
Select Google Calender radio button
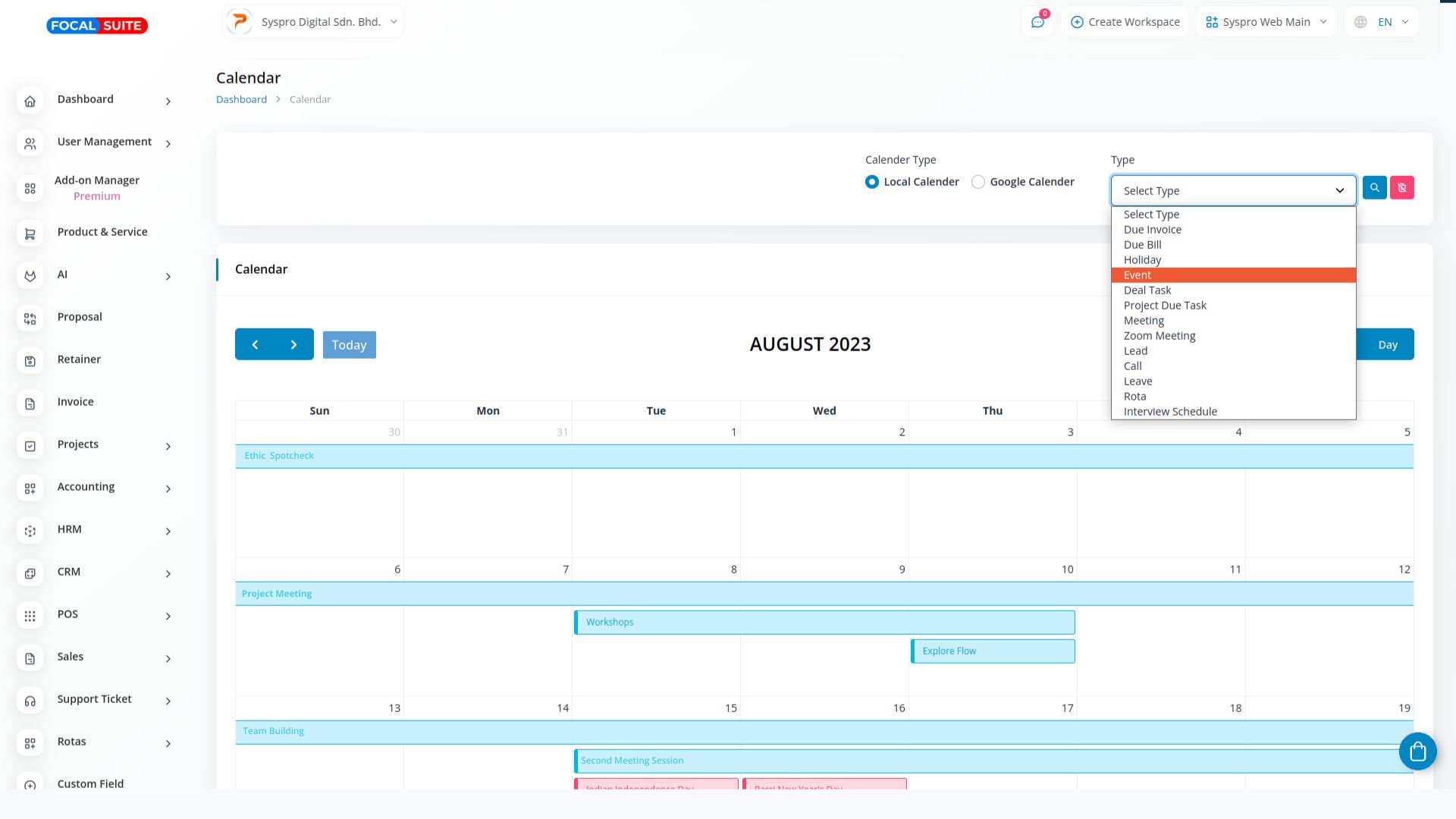978,182
